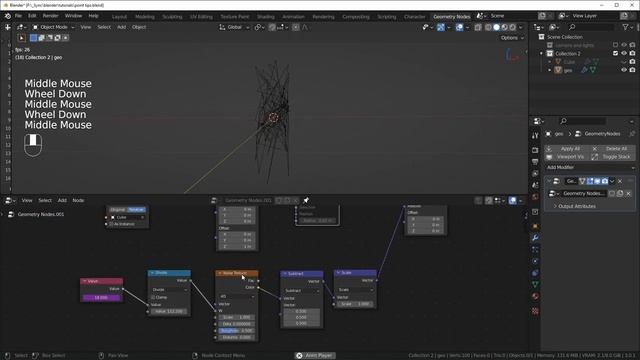This screenshot has height=360, width=640.
Task: Open the node editor Add menu
Action: click(62, 200)
